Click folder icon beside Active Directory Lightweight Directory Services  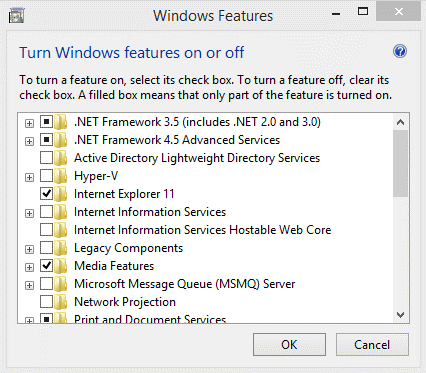61,158
